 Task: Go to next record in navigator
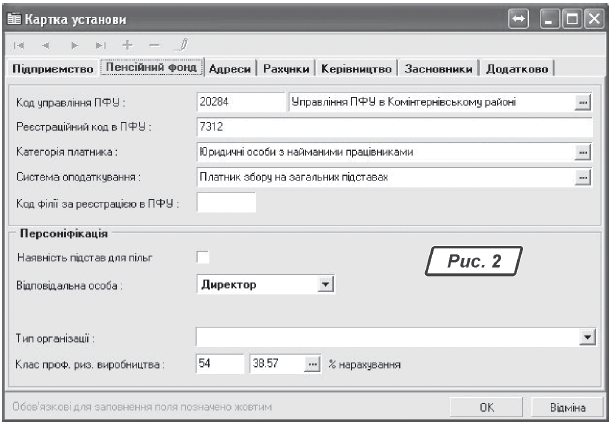tap(76, 45)
